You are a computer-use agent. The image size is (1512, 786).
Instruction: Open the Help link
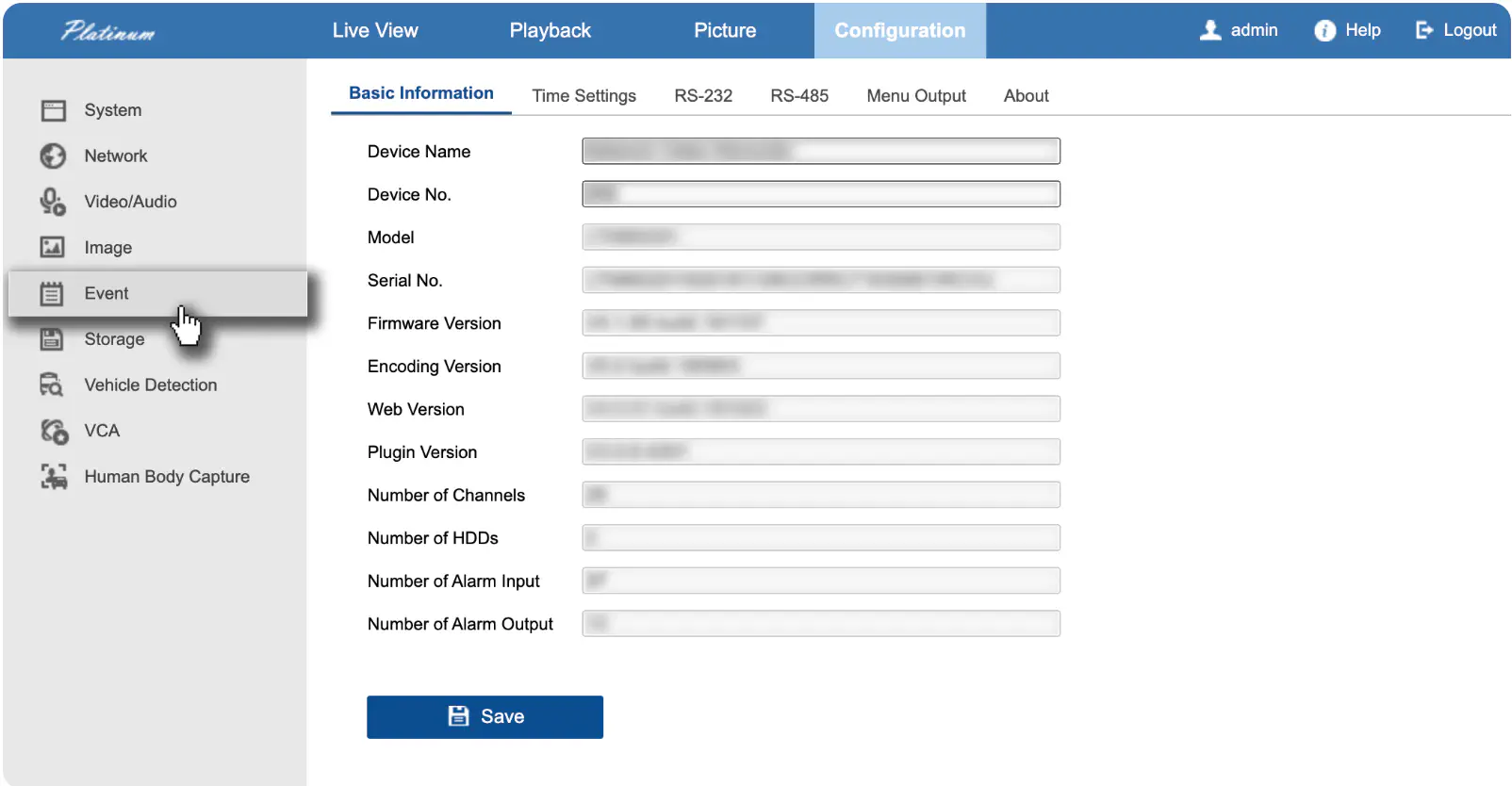(x=1363, y=30)
